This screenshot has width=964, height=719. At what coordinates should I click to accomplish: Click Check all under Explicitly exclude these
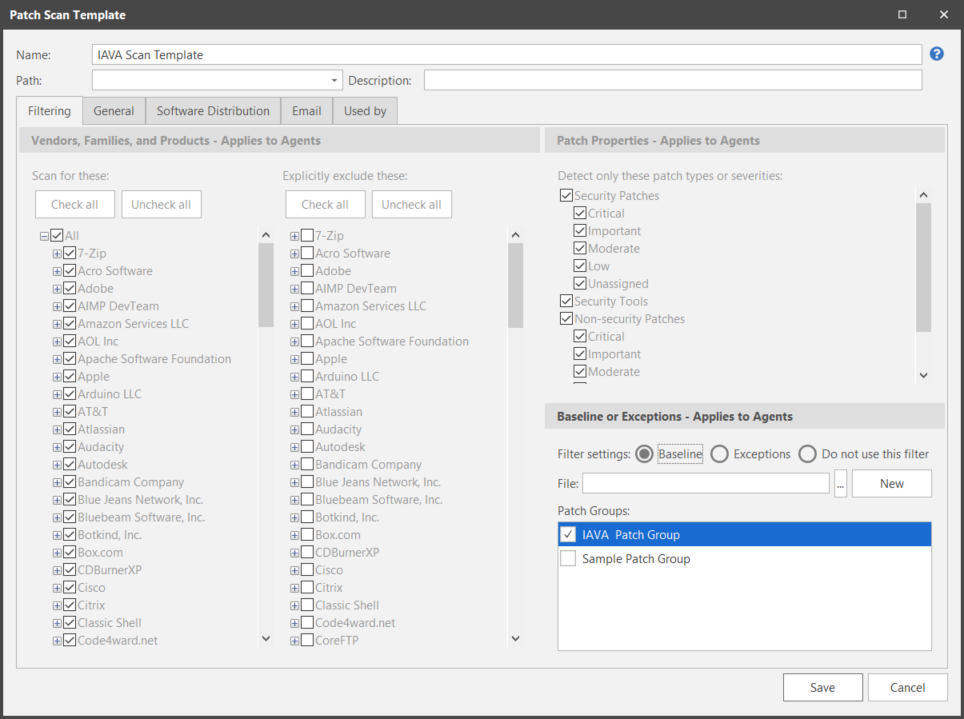(x=325, y=204)
